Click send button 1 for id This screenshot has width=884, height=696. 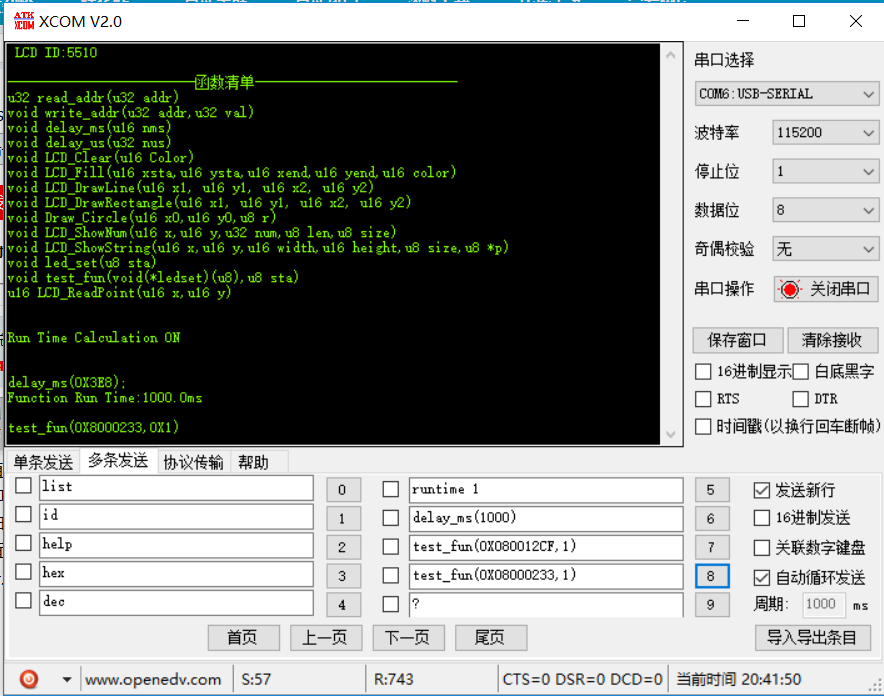(343, 518)
